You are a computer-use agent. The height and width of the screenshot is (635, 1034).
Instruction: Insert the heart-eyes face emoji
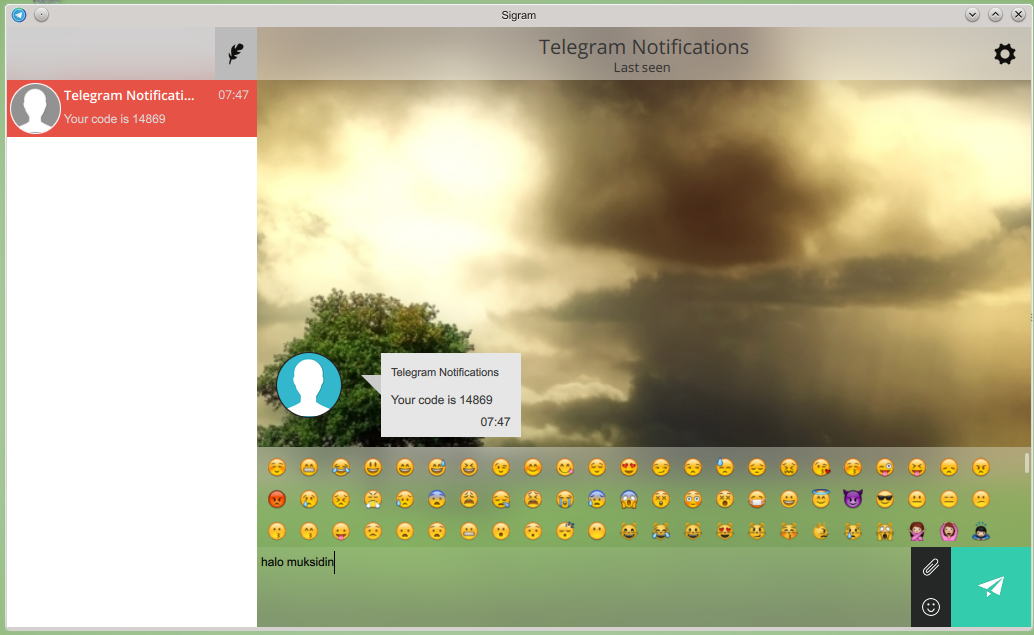pyautogui.click(x=629, y=468)
